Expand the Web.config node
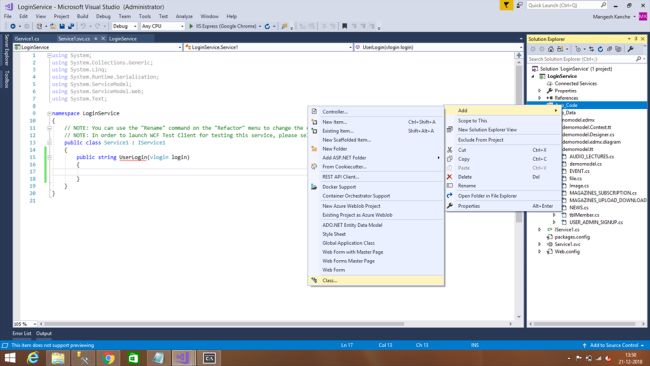650x366 pixels. click(540, 252)
